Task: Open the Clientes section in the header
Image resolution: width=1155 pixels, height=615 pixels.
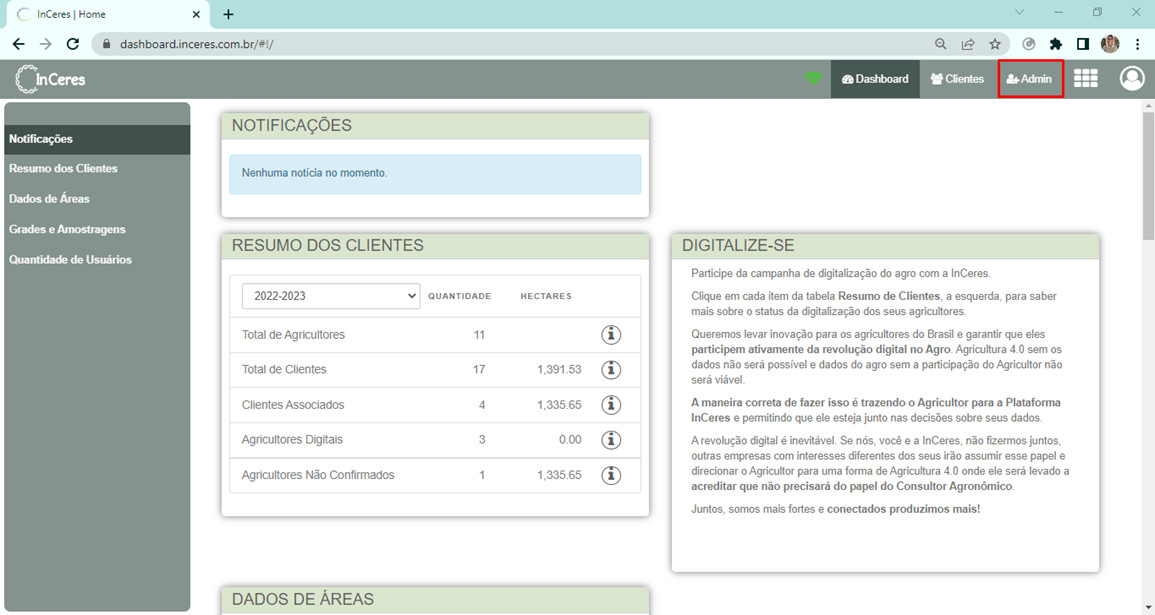Action: coord(958,79)
